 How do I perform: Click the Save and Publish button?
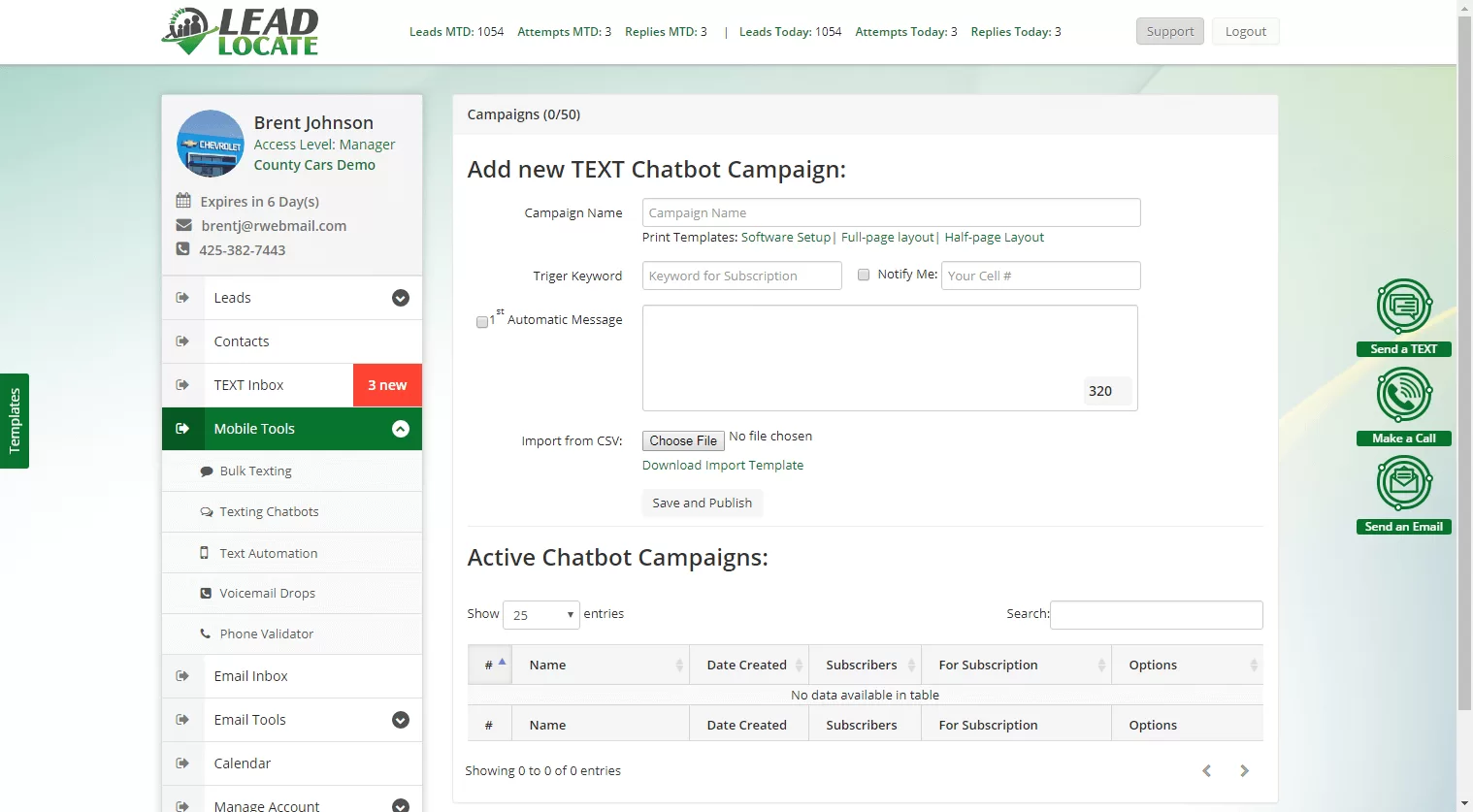(703, 503)
